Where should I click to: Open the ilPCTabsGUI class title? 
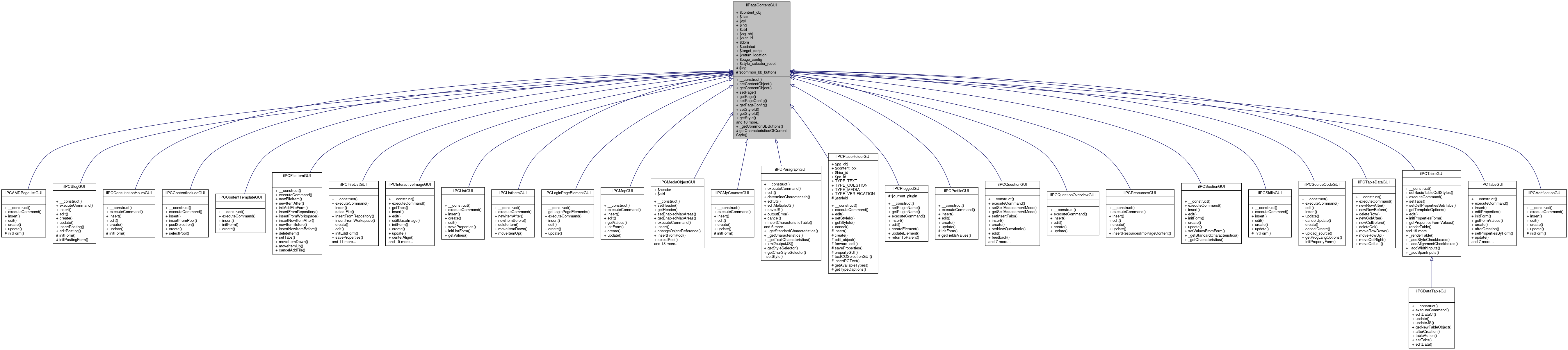(x=1492, y=184)
